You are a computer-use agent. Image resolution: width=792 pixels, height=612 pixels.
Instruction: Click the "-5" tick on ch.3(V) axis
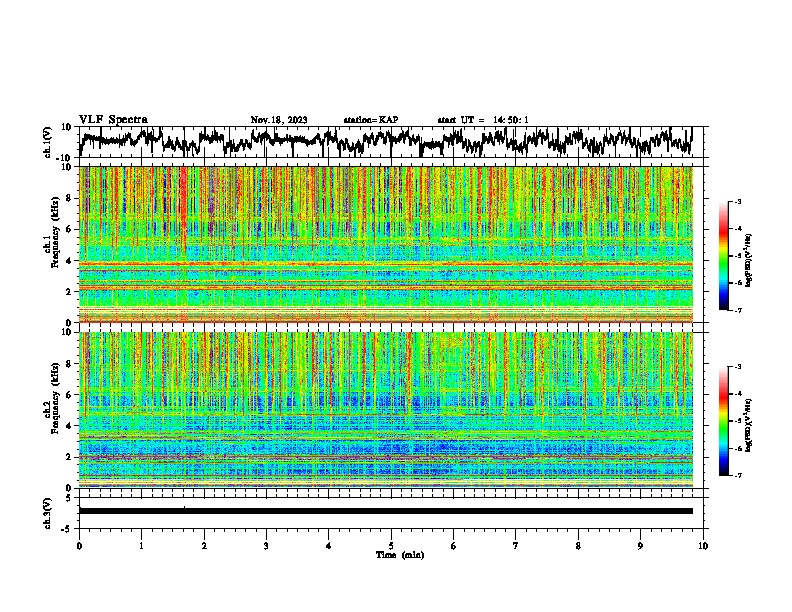67,529
